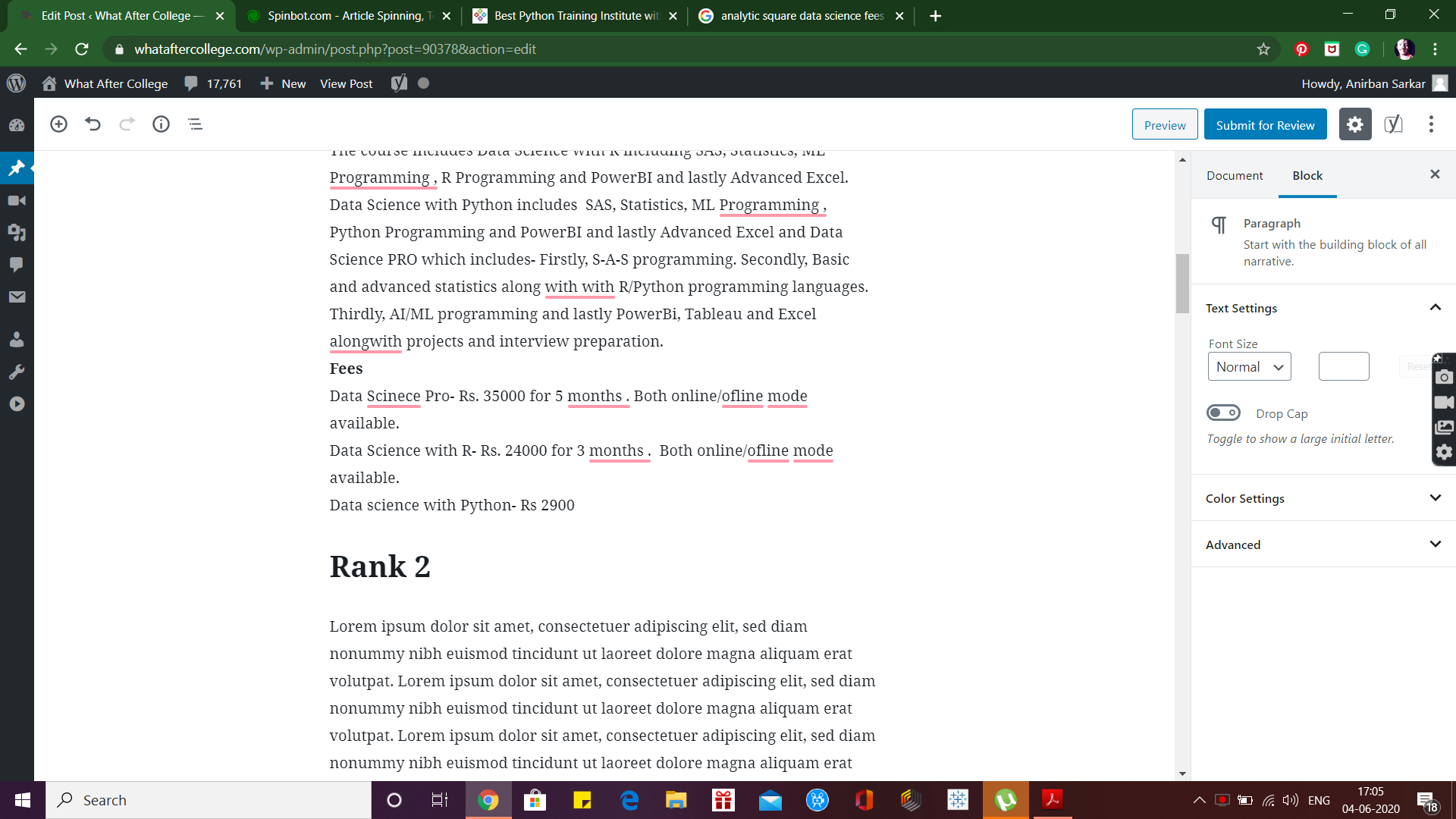Viewport: 1456px width, 819px height.
Task: Open block navigation list icon
Action: pyautogui.click(x=195, y=124)
